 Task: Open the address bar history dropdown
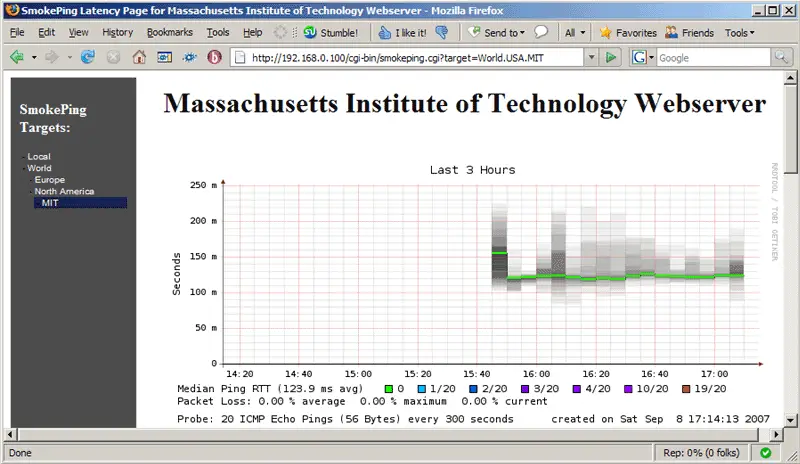(x=591, y=58)
